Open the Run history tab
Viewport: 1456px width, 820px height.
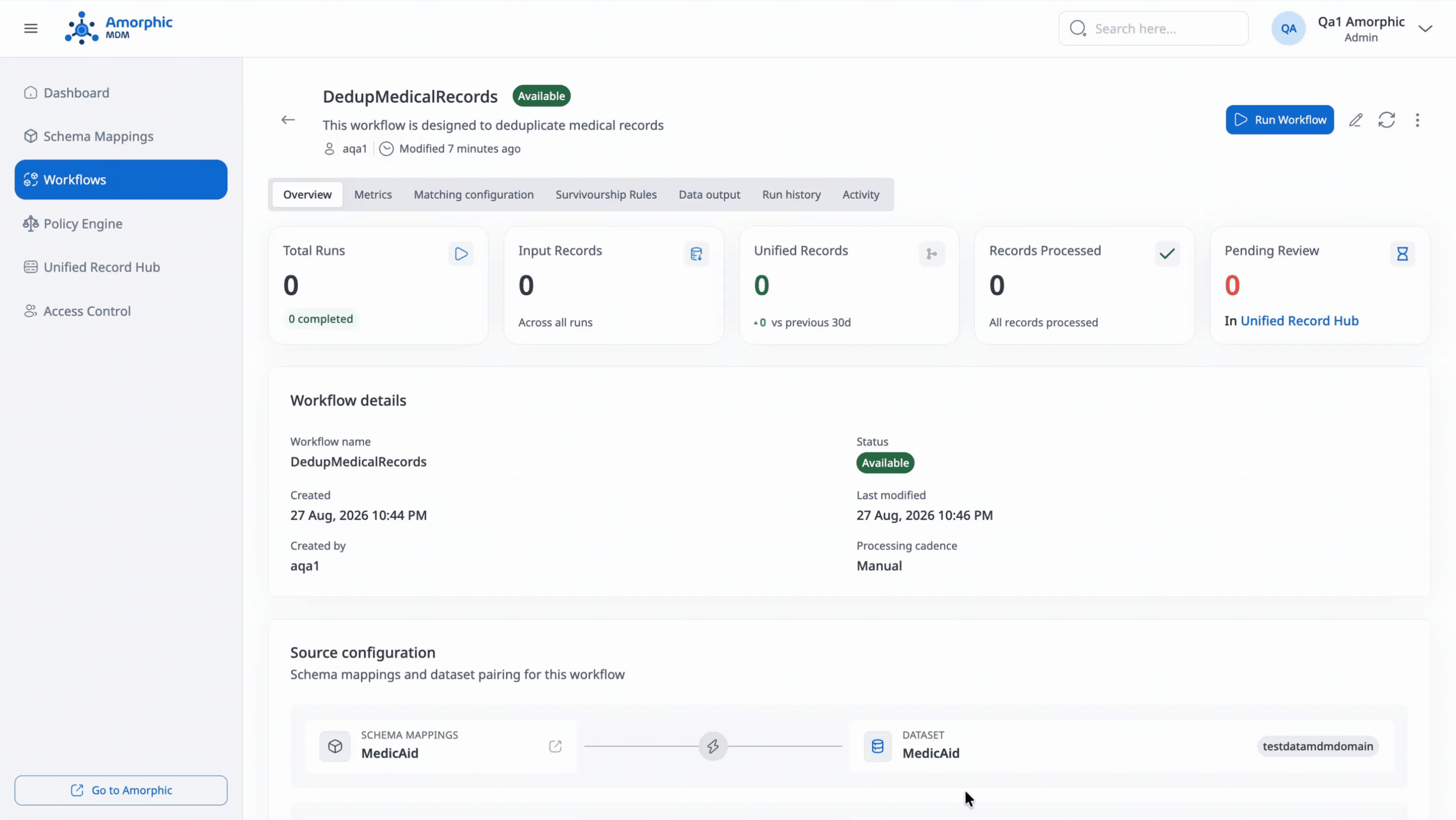point(791,195)
